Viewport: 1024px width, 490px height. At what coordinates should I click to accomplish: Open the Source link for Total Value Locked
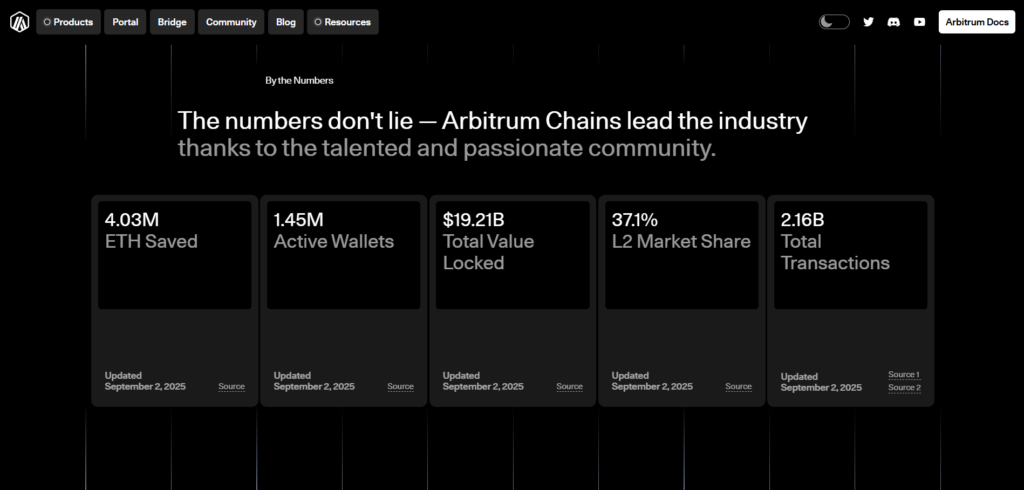point(569,386)
